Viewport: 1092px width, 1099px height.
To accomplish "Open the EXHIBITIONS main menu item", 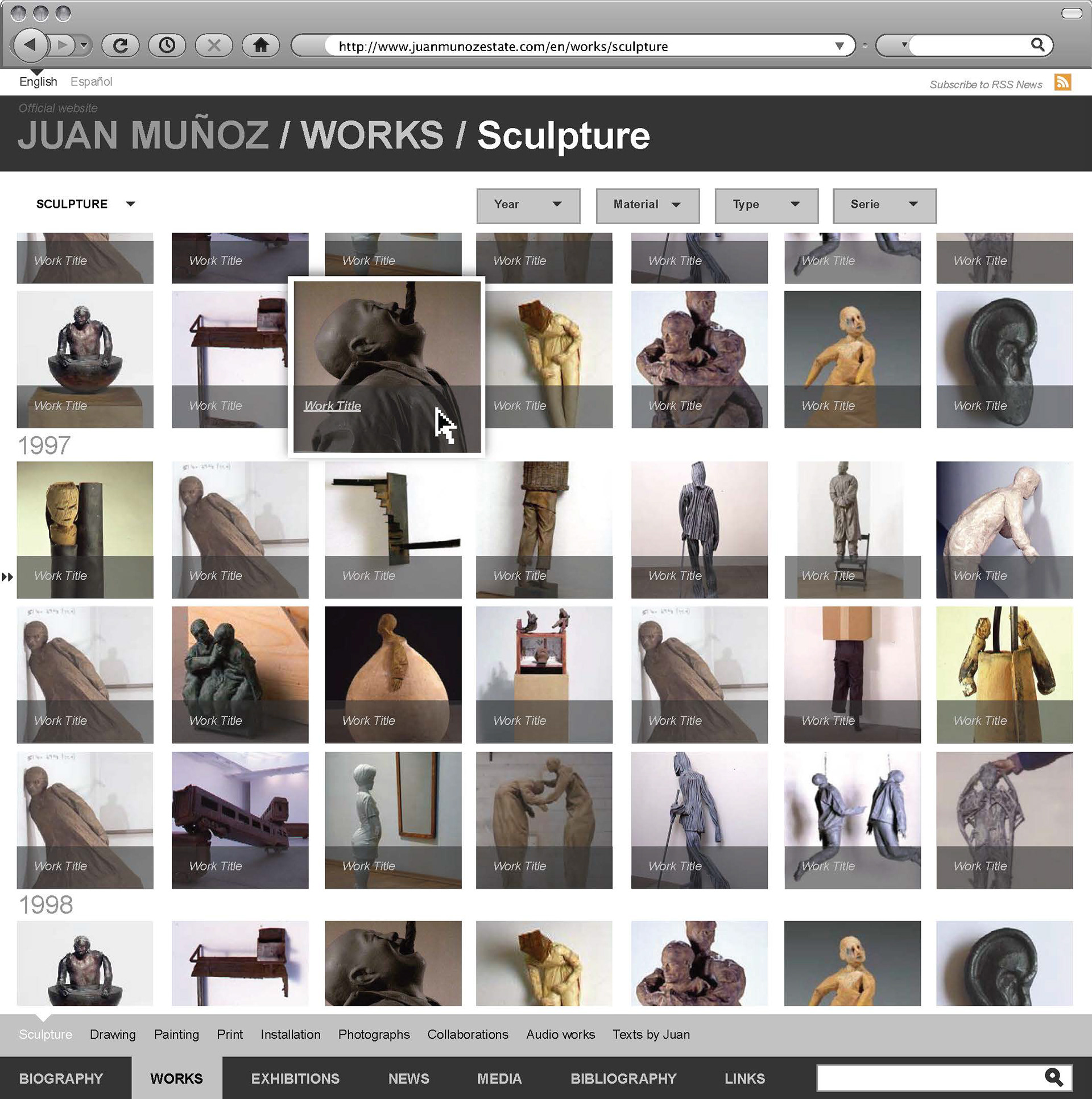I will point(295,1079).
